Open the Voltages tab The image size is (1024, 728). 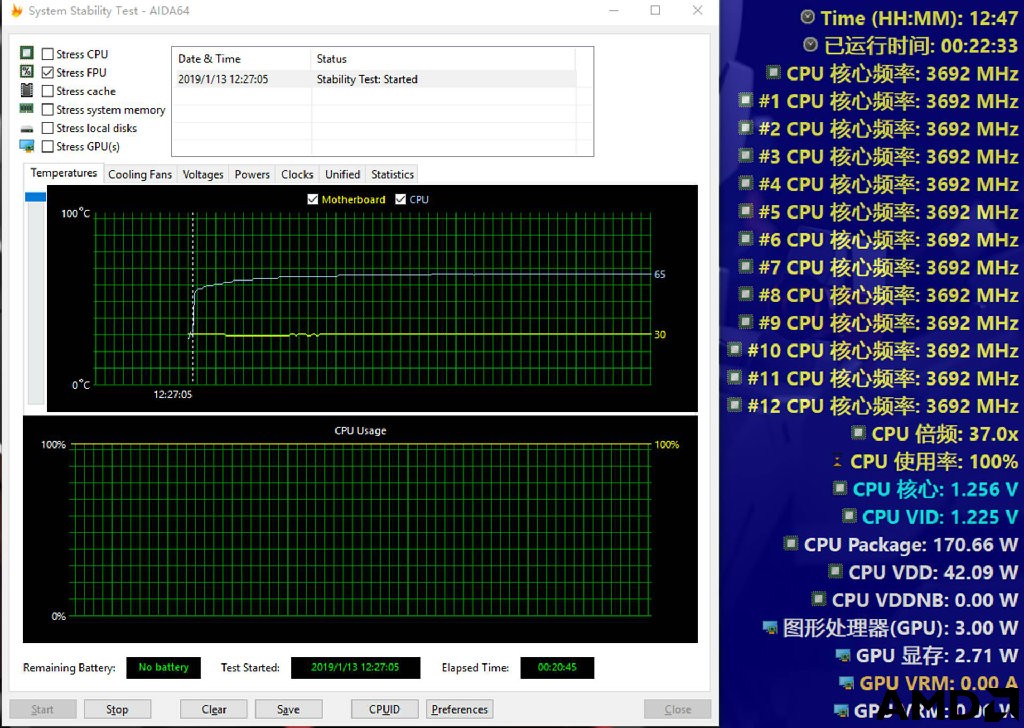[x=202, y=174]
